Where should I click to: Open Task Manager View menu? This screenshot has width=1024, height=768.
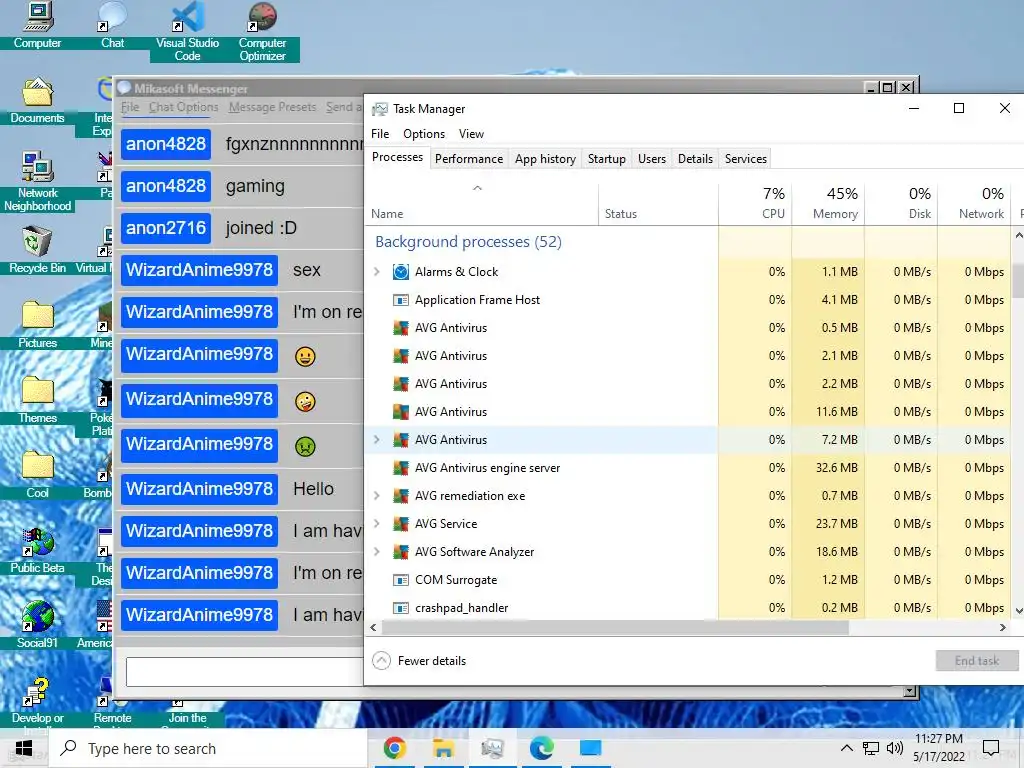(x=471, y=134)
